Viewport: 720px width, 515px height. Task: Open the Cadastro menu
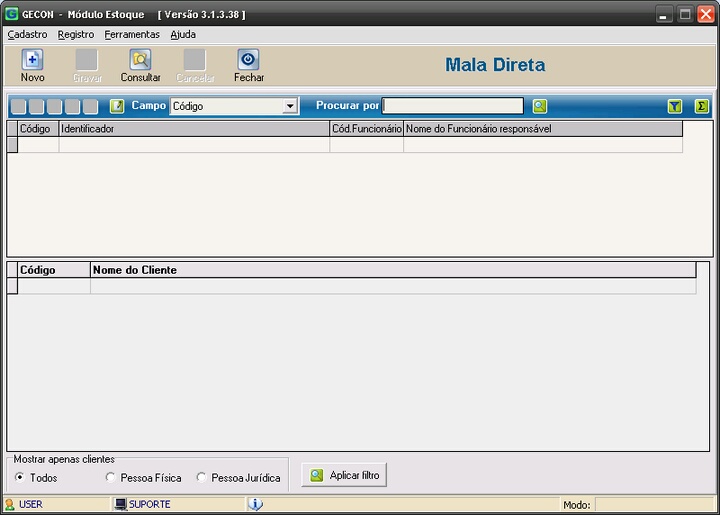(x=27, y=34)
